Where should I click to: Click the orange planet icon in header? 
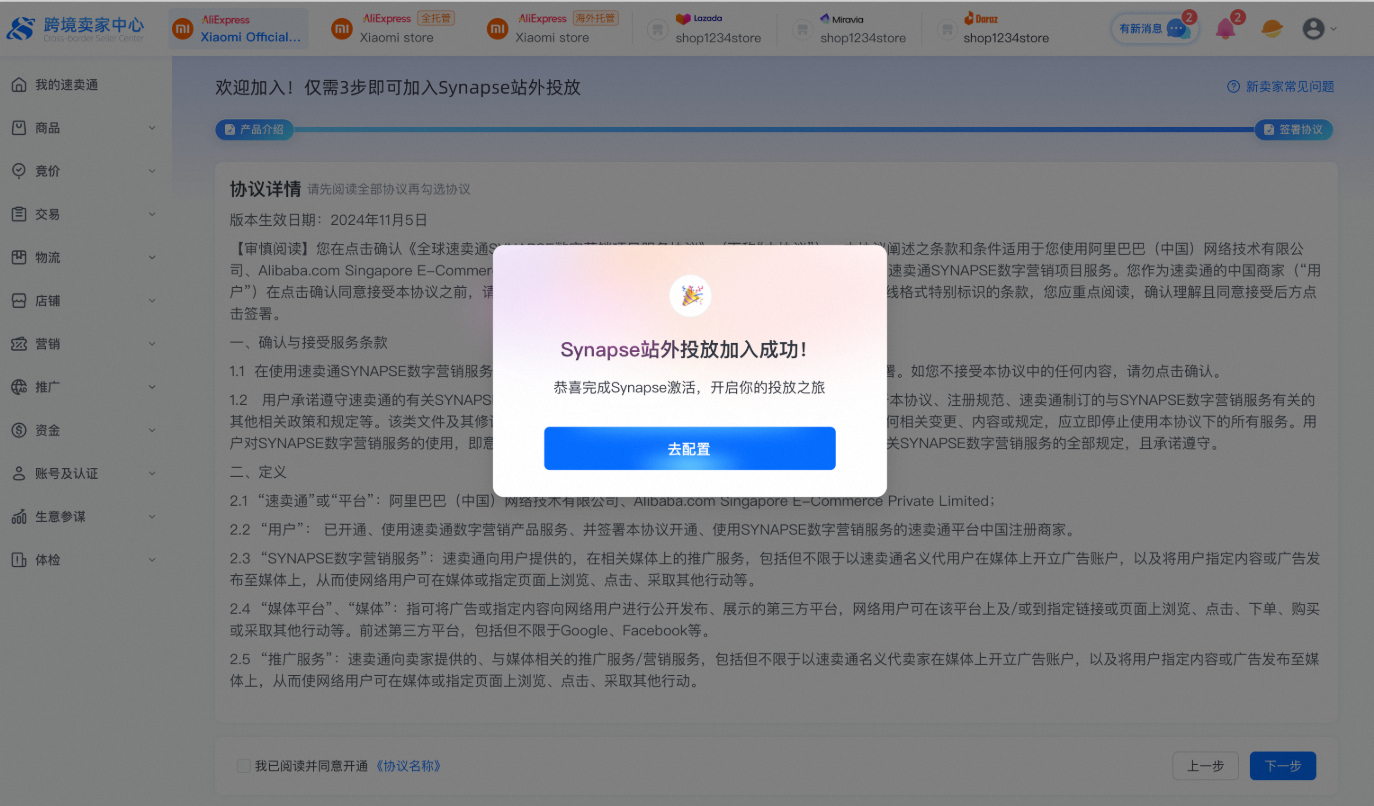pyautogui.click(x=1272, y=29)
